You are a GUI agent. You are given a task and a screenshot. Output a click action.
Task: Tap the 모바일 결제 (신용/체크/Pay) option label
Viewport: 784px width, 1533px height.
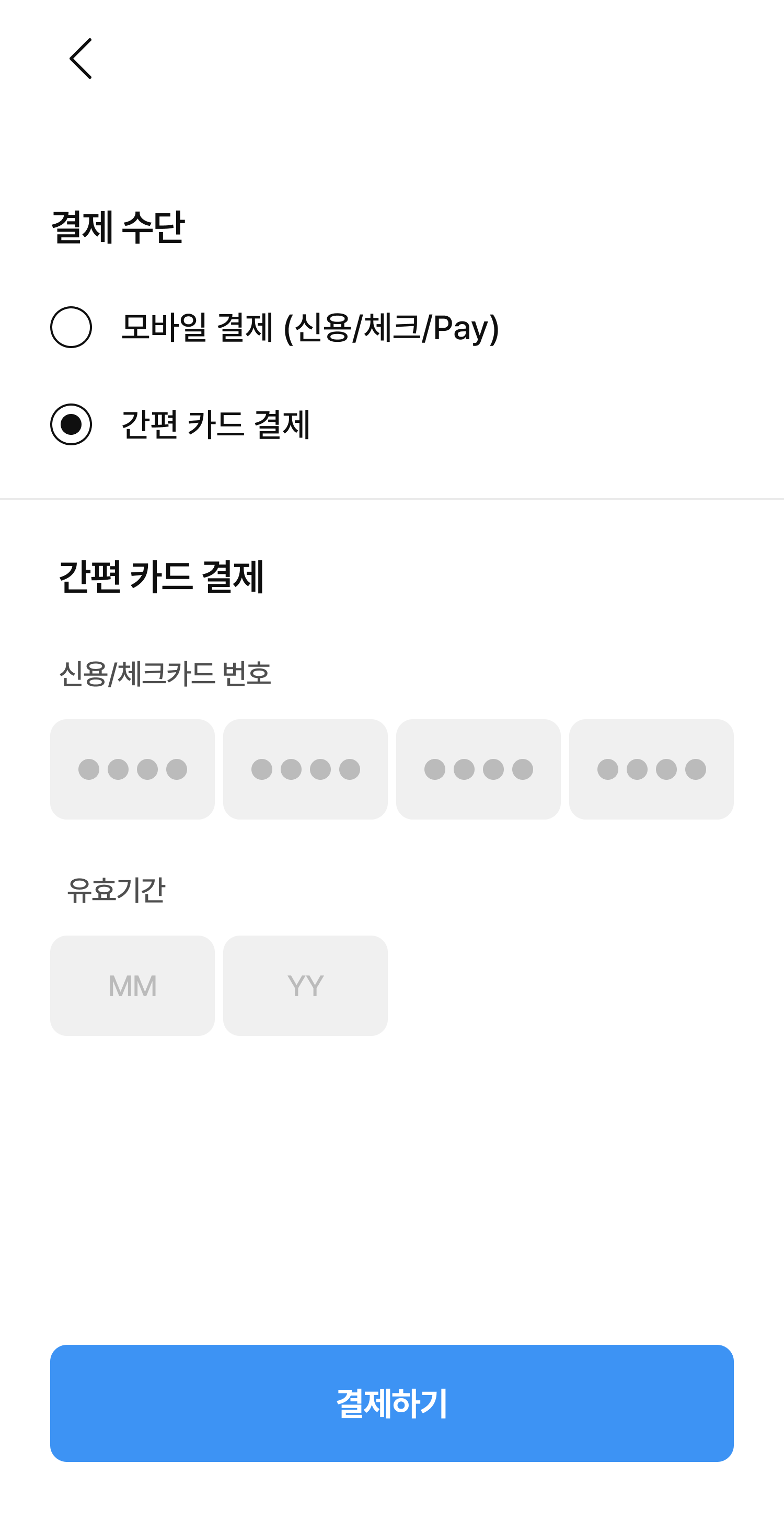pos(309,327)
